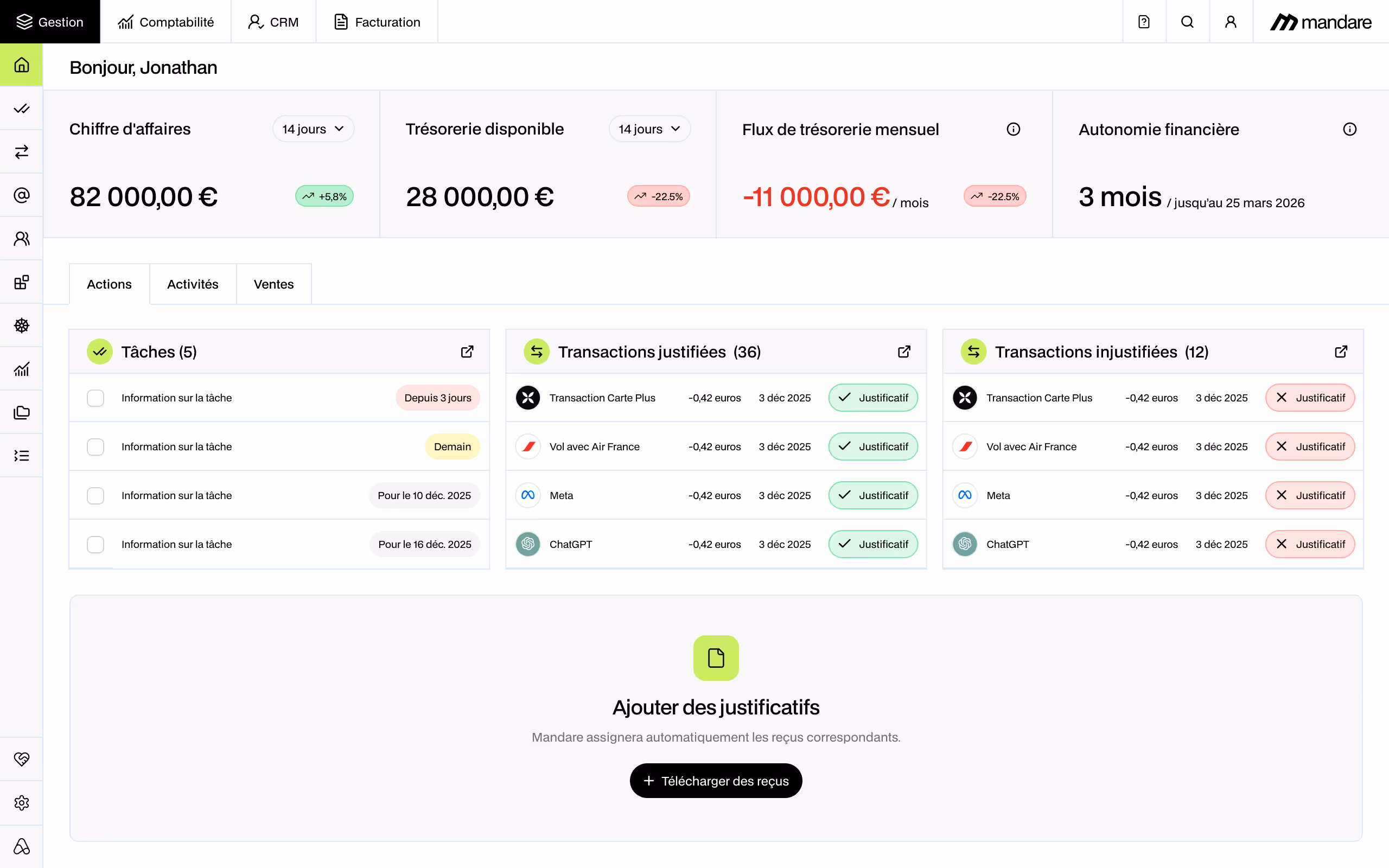Click red Justificatif button for Meta
Screen dimensions: 1389x868
tap(1310, 495)
